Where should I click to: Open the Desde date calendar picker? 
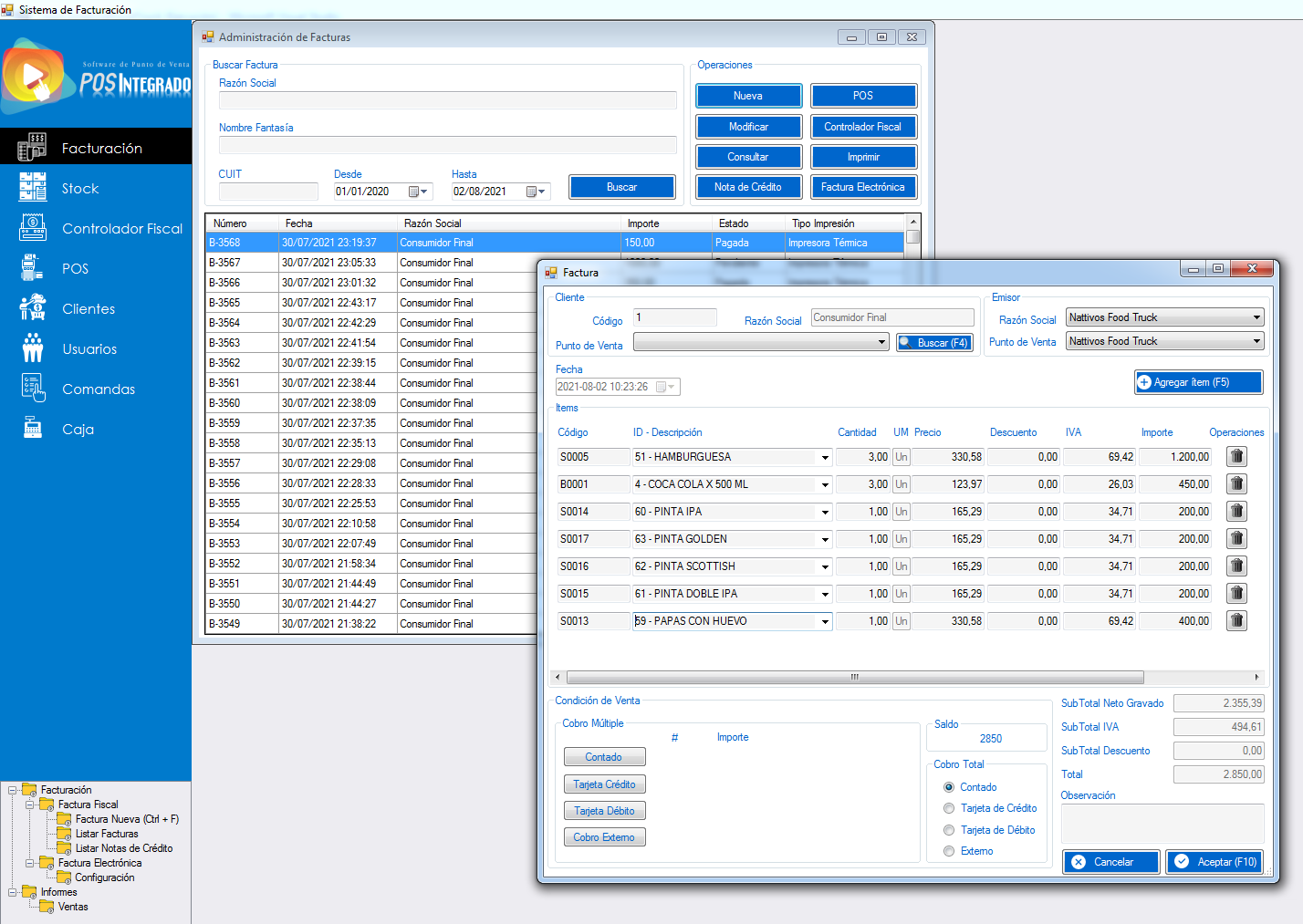(x=418, y=192)
